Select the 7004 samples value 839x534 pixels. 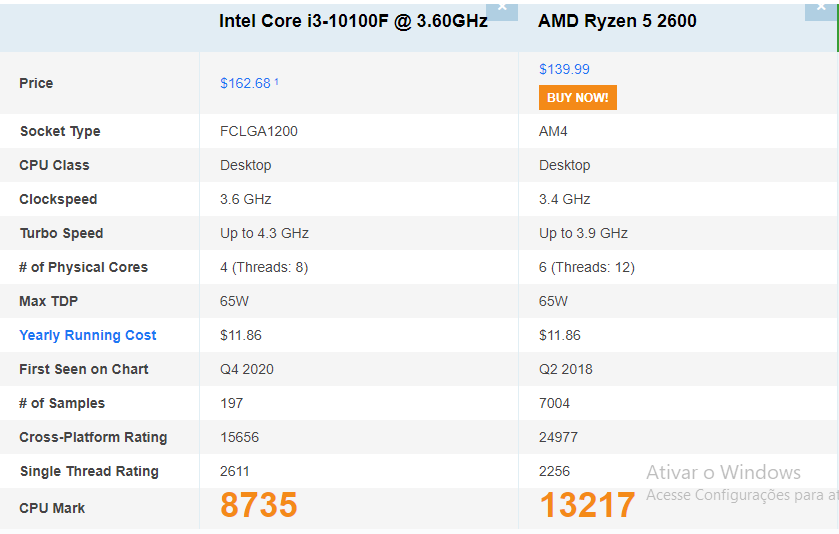[554, 403]
